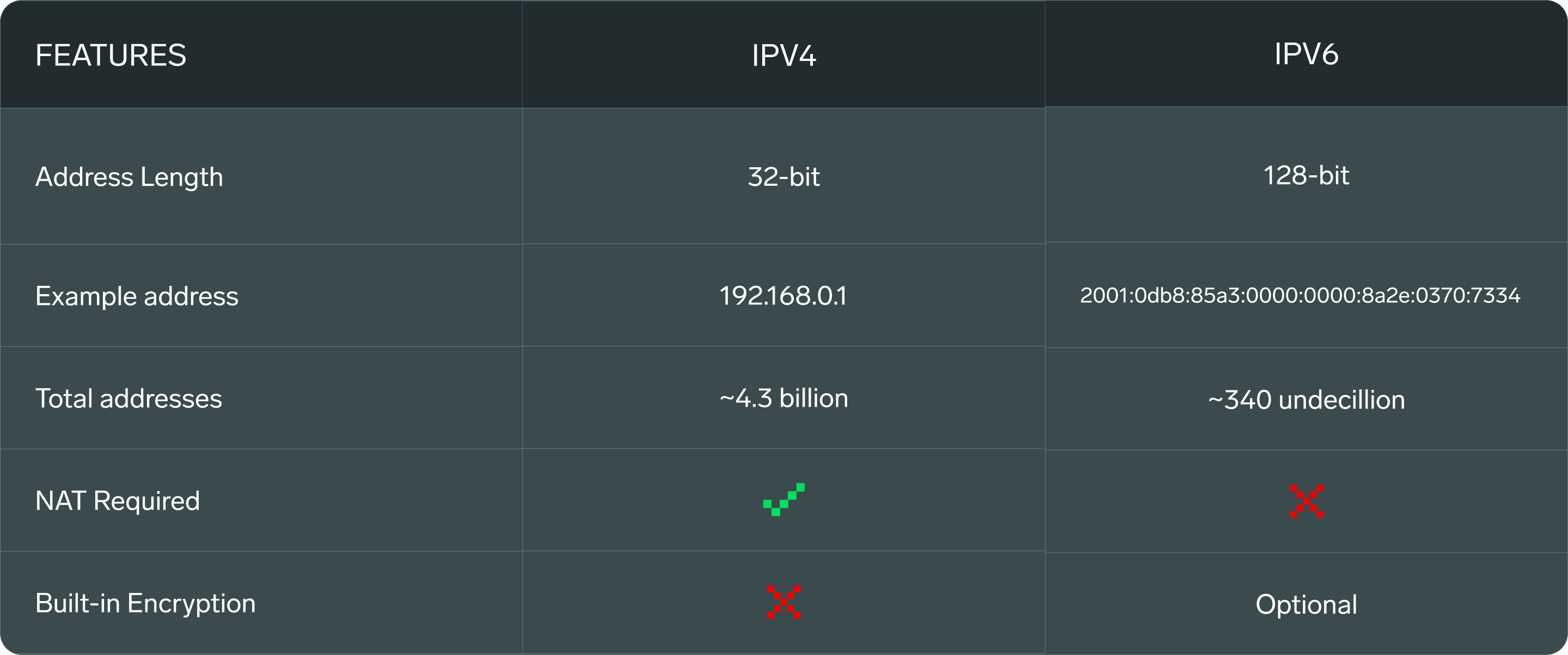This screenshot has width=1568, height=655.
Task: Click the IPV6 column header
Action: (1306, 54)
